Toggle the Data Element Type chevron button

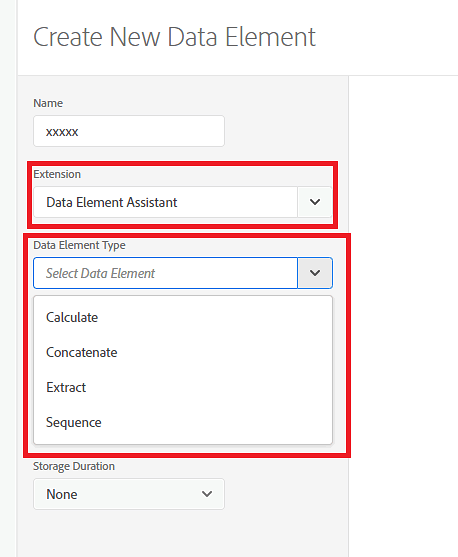coord(315,273)
